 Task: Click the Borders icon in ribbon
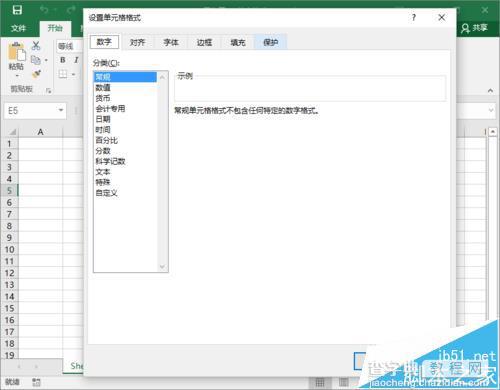coord(63,74)
